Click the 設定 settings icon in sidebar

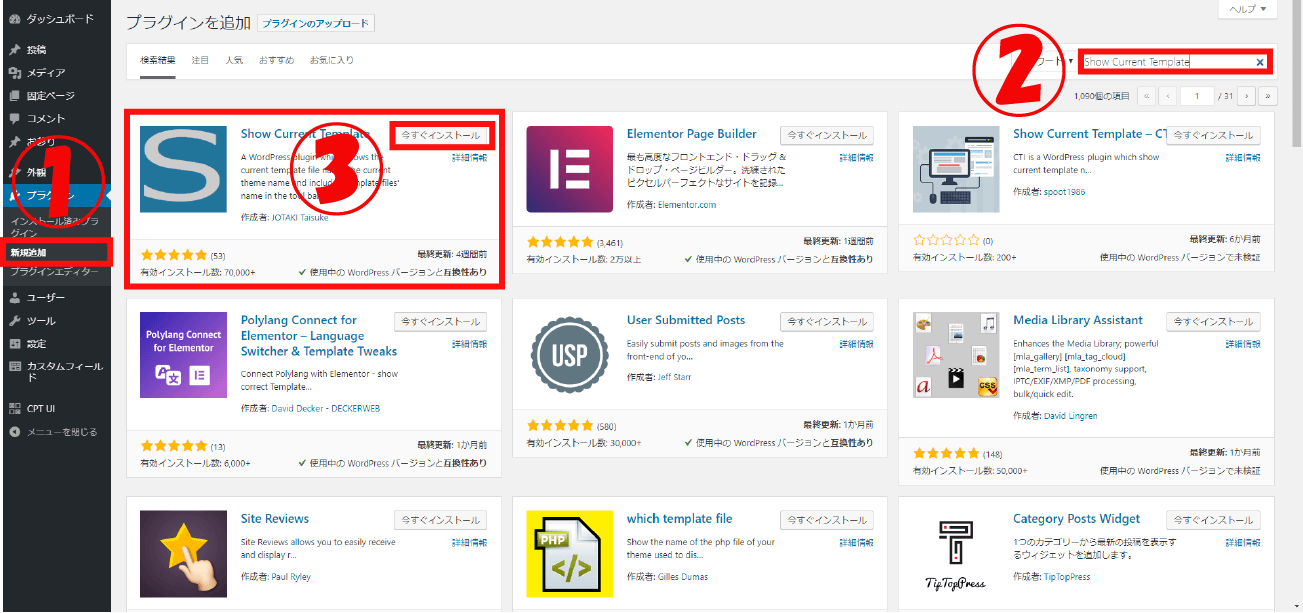coord(14,344)
